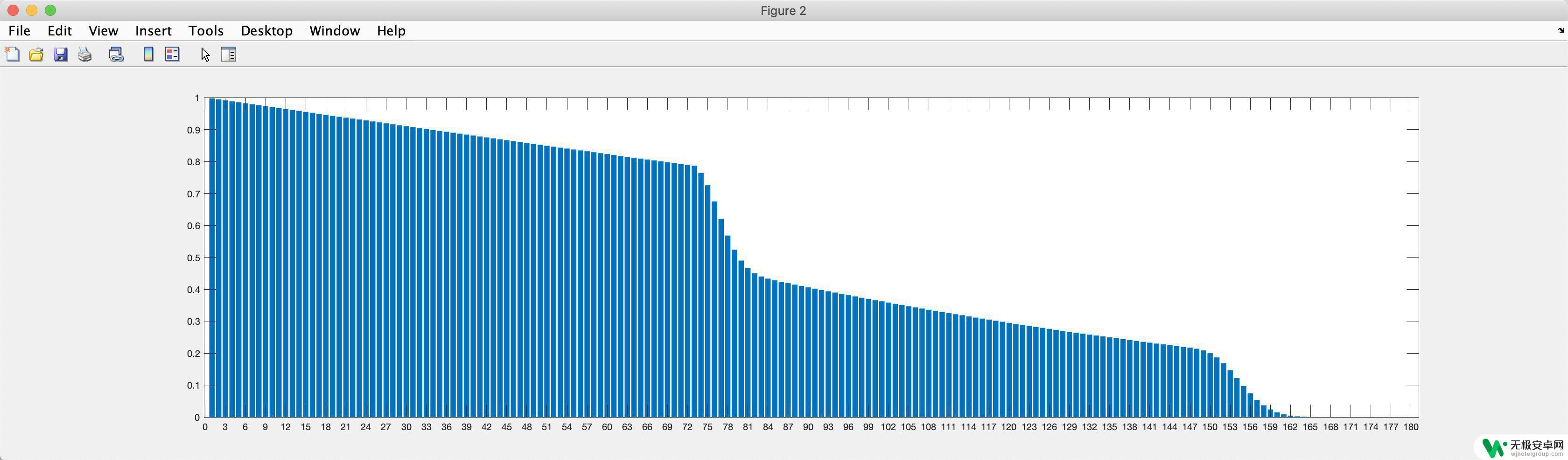Click the y-axis label 0.7

(194, 194)
